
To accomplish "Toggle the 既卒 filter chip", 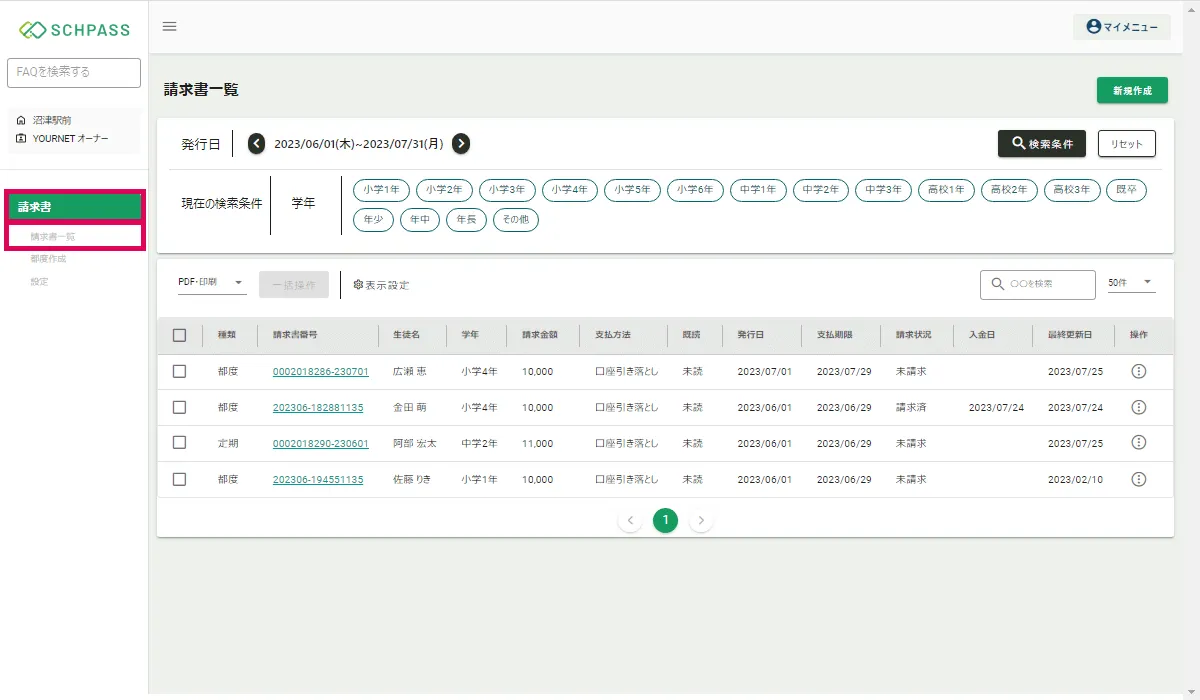I will pyautogui.click(x=1127, y=190).
